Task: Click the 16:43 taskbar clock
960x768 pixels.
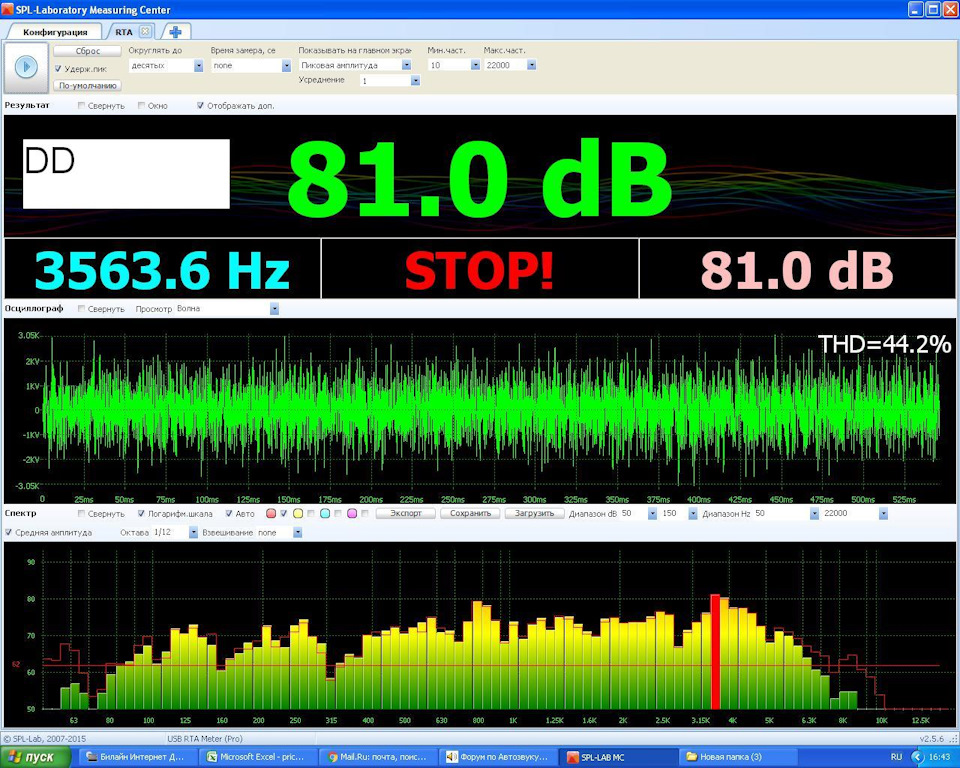Action: 940,757
